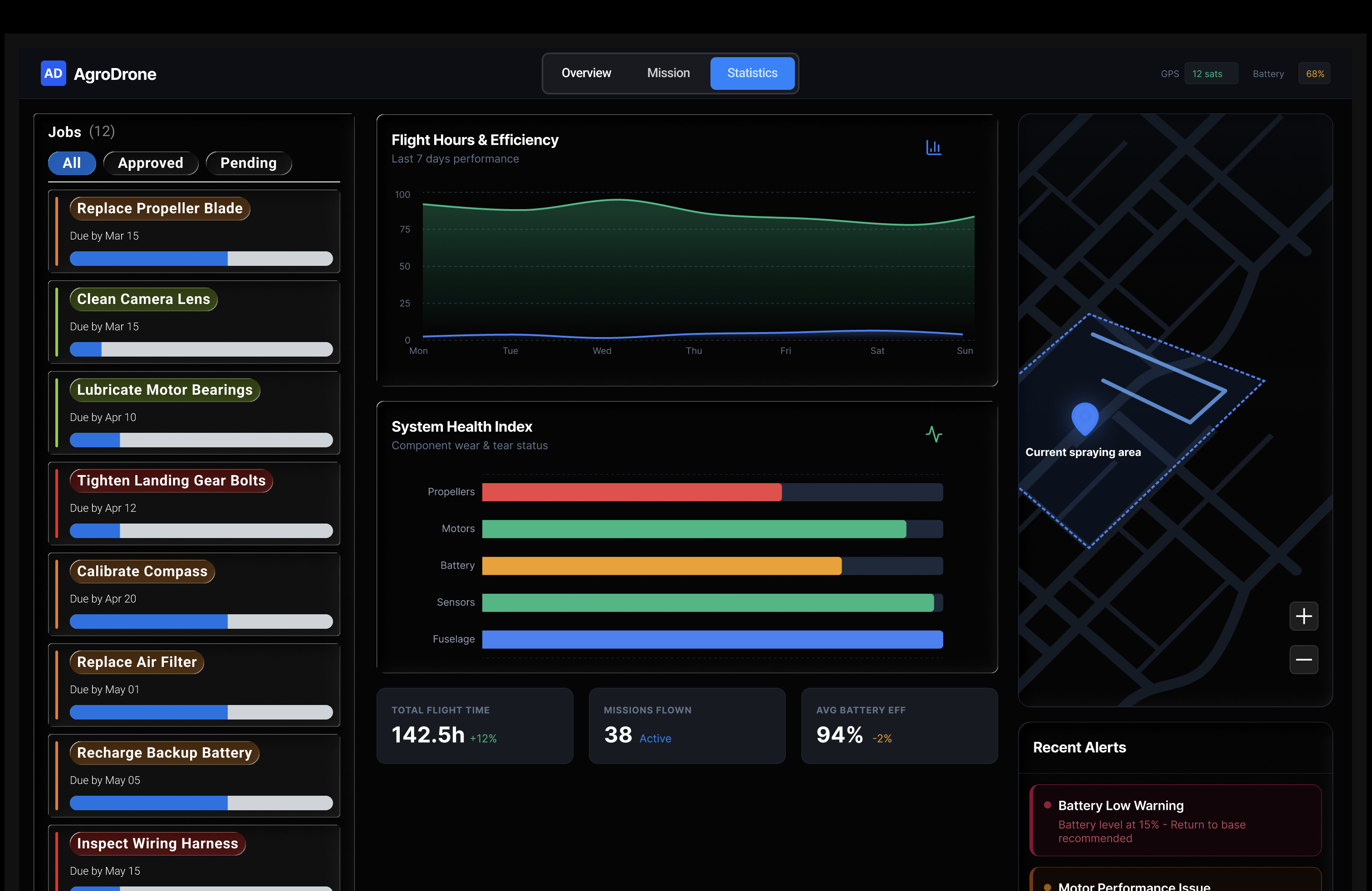Click the red dot beside Battery Low Warning
The width and height of the screenshot is (1372, 891).
1047,804
